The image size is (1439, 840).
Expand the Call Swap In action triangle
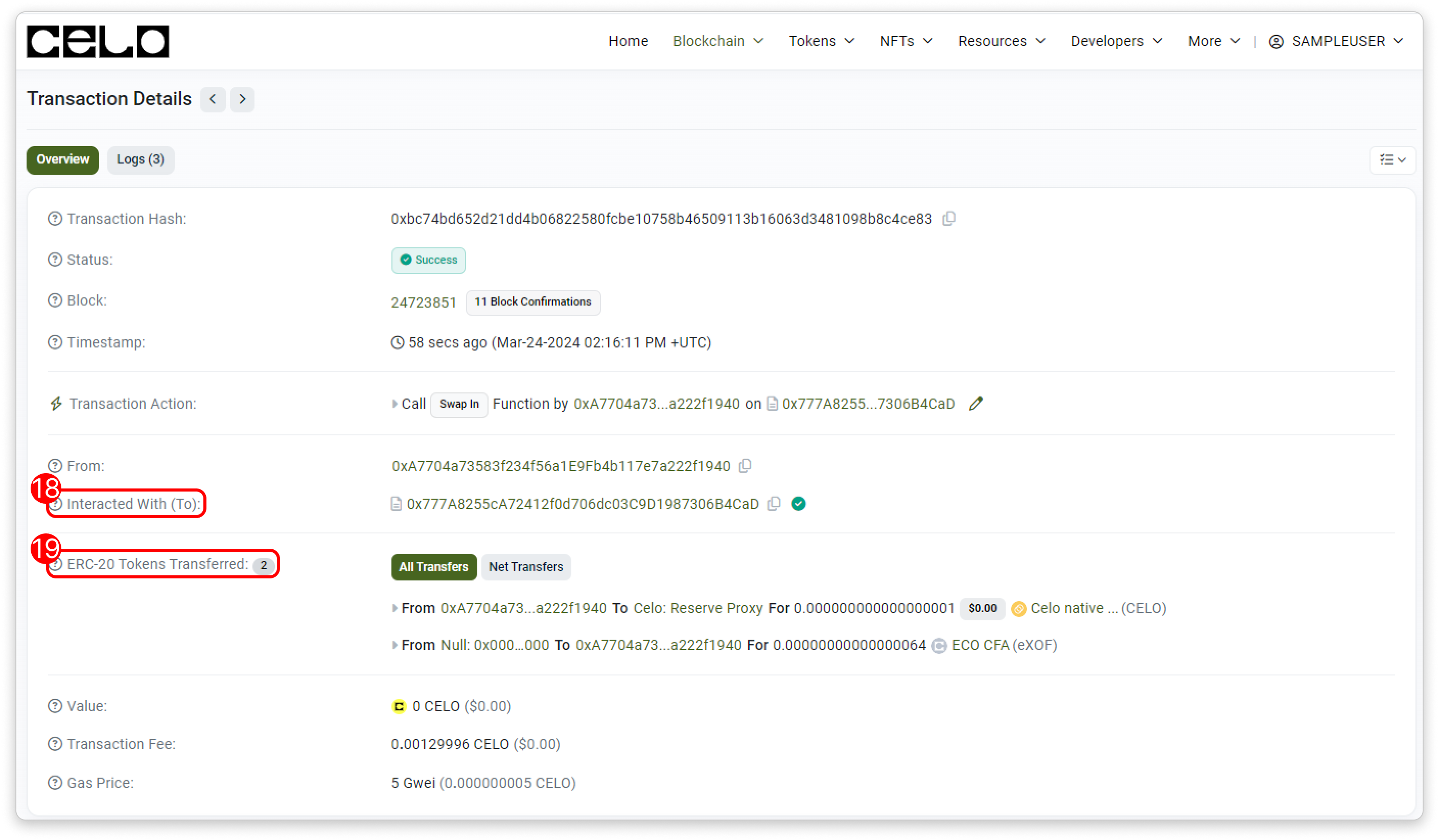[x=394, y=404]
